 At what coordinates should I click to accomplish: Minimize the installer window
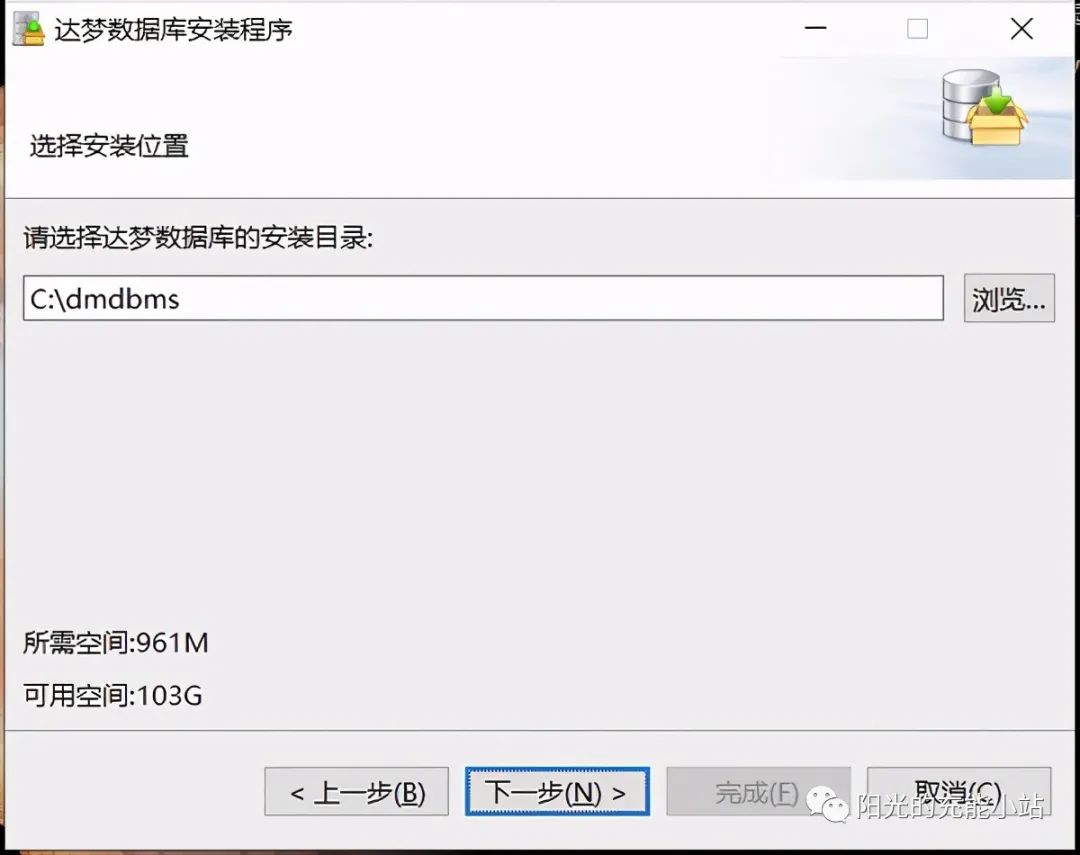pos(816,28)
